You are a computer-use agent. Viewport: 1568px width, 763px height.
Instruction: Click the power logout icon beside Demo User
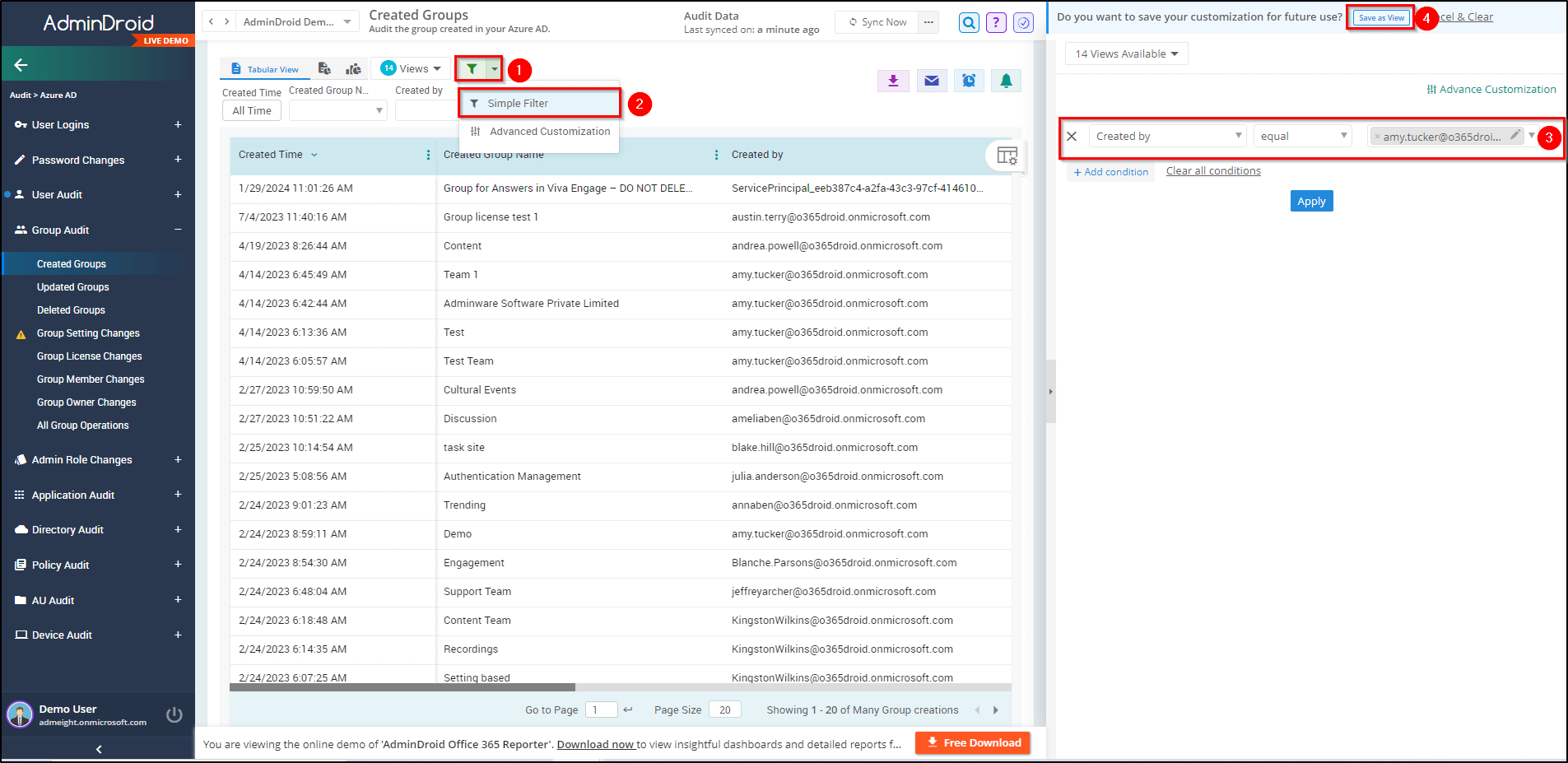tap(174, 714)
